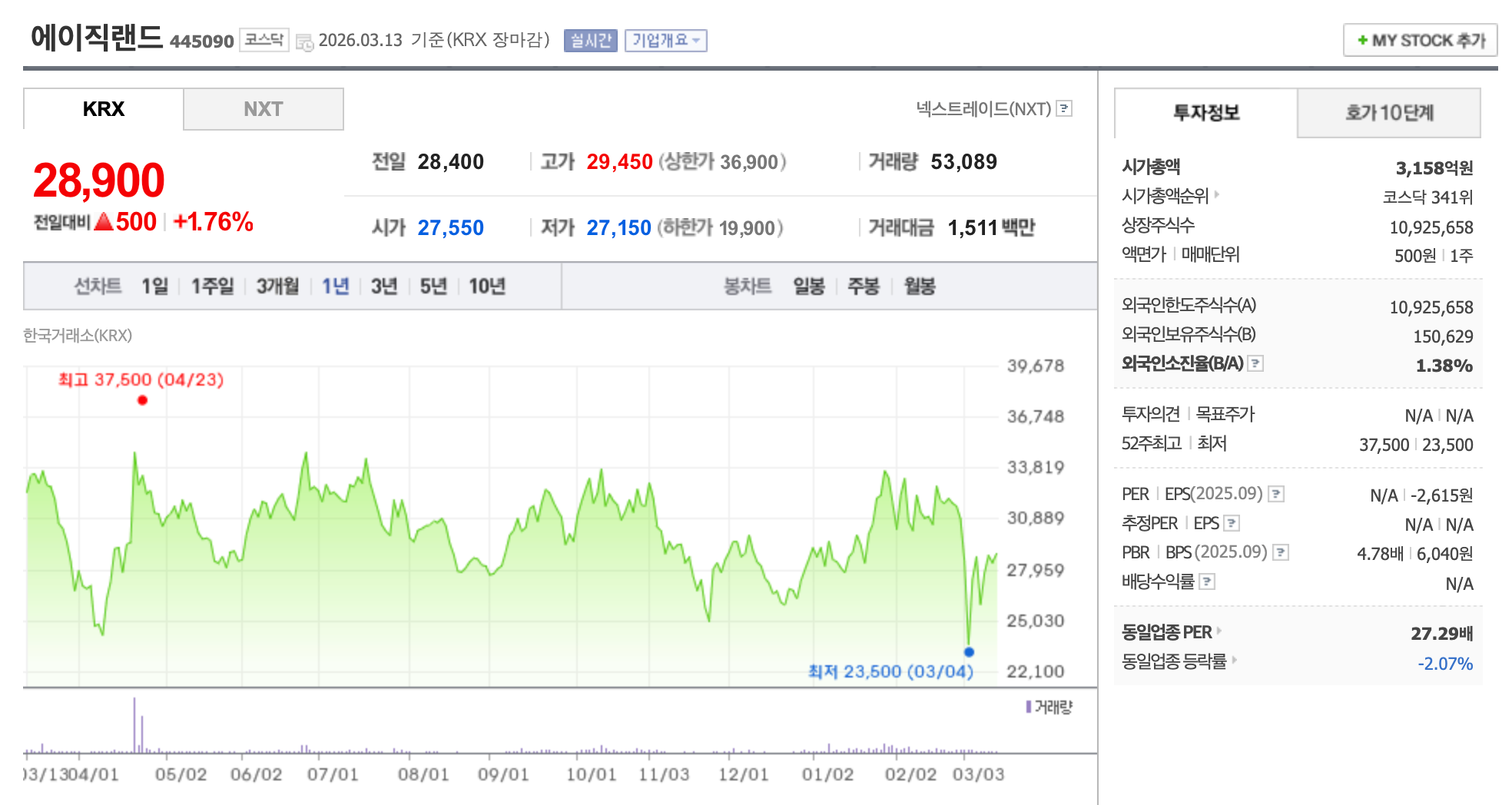Click the current price 28,900
The height and width of the screenshot is (805, 1512).
(x=99, y=181)
